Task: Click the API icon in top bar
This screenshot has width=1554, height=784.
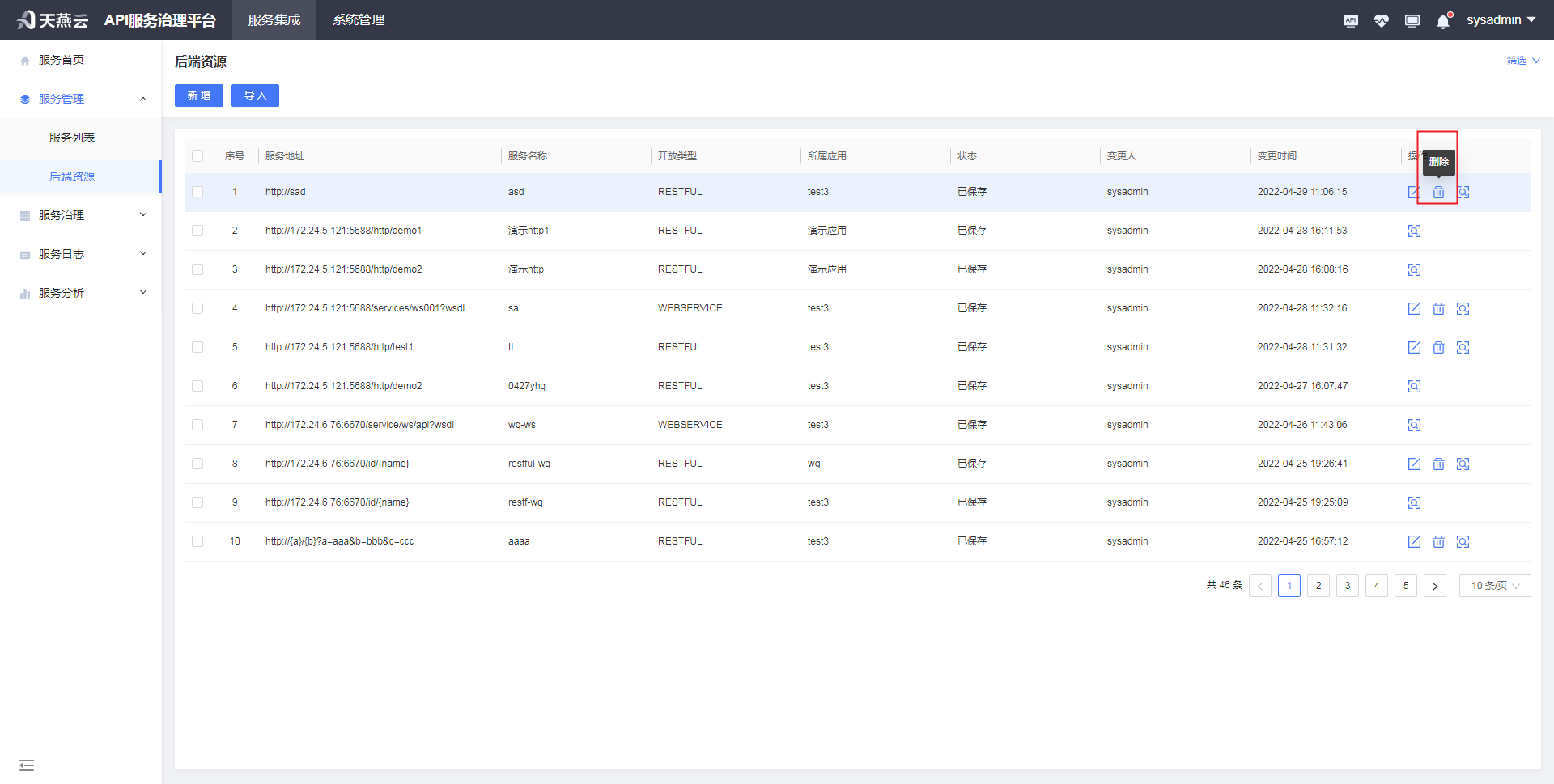Action: click(1350, 21)
